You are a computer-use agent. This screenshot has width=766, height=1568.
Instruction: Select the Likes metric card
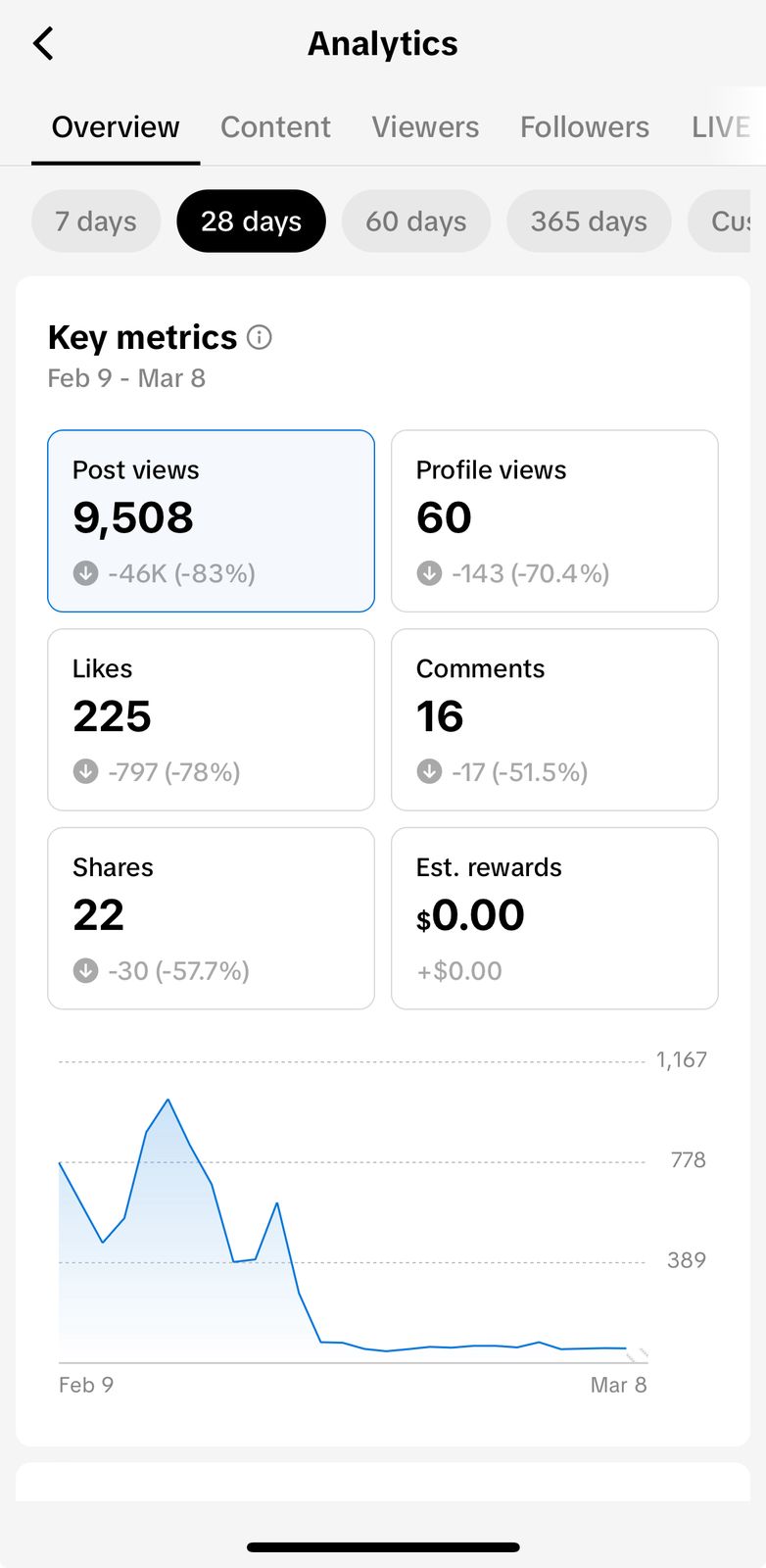coord(211,719)
